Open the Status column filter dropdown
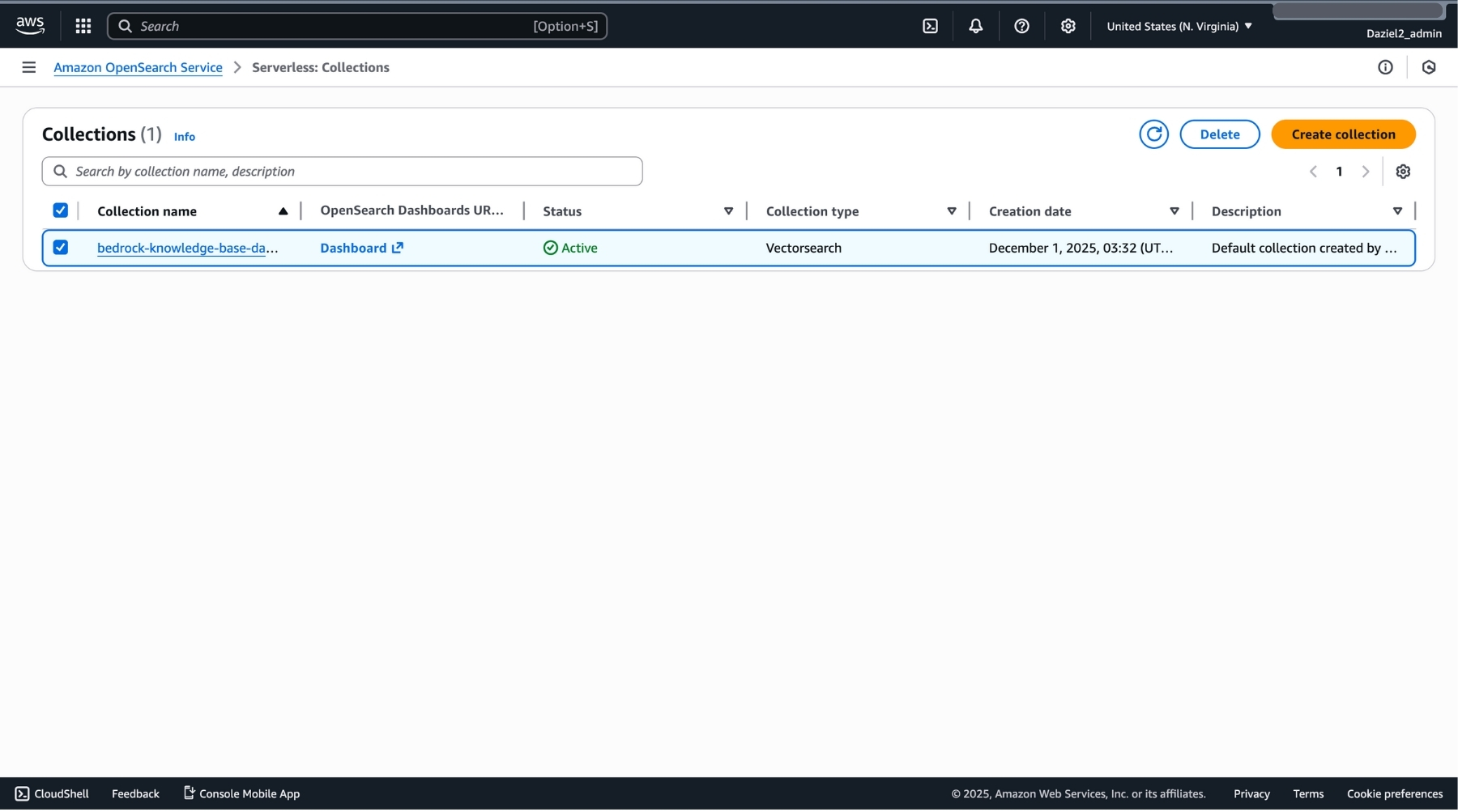 point(728,211)
